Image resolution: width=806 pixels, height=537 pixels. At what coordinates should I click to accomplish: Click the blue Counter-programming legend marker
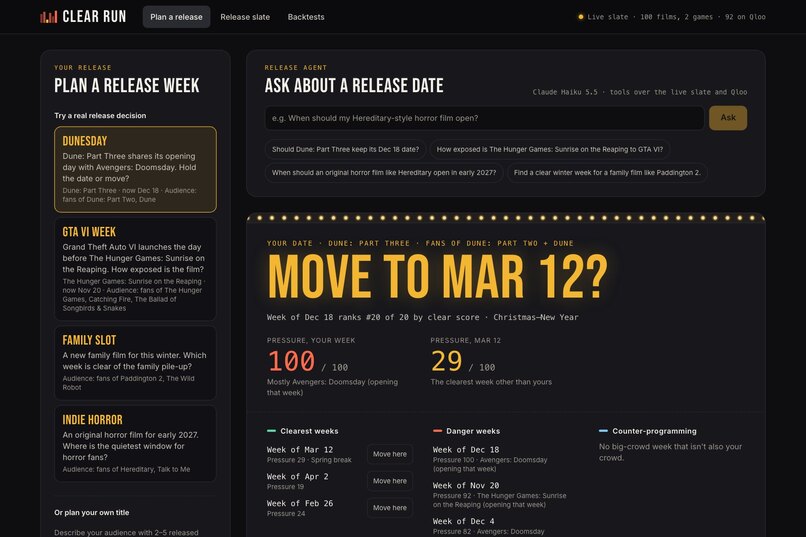pos(603,431)
